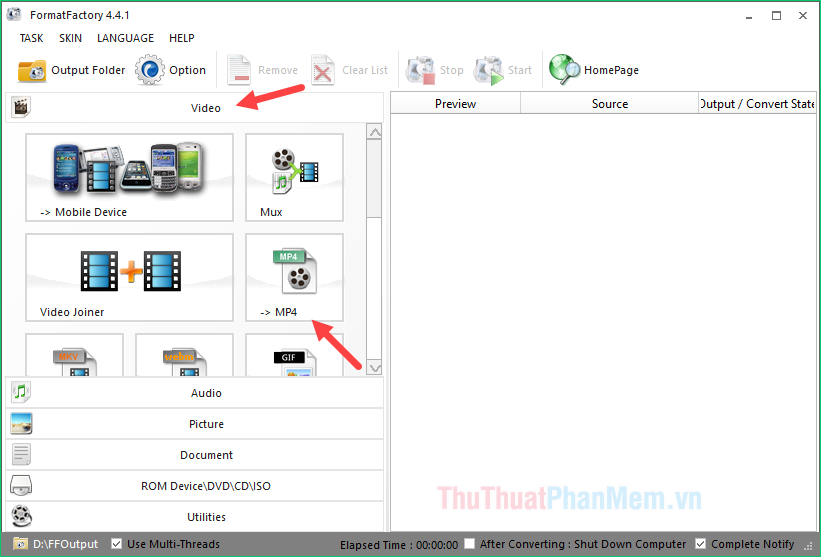Click the Source column header
The image size is (821, 557).
(609, 104)
